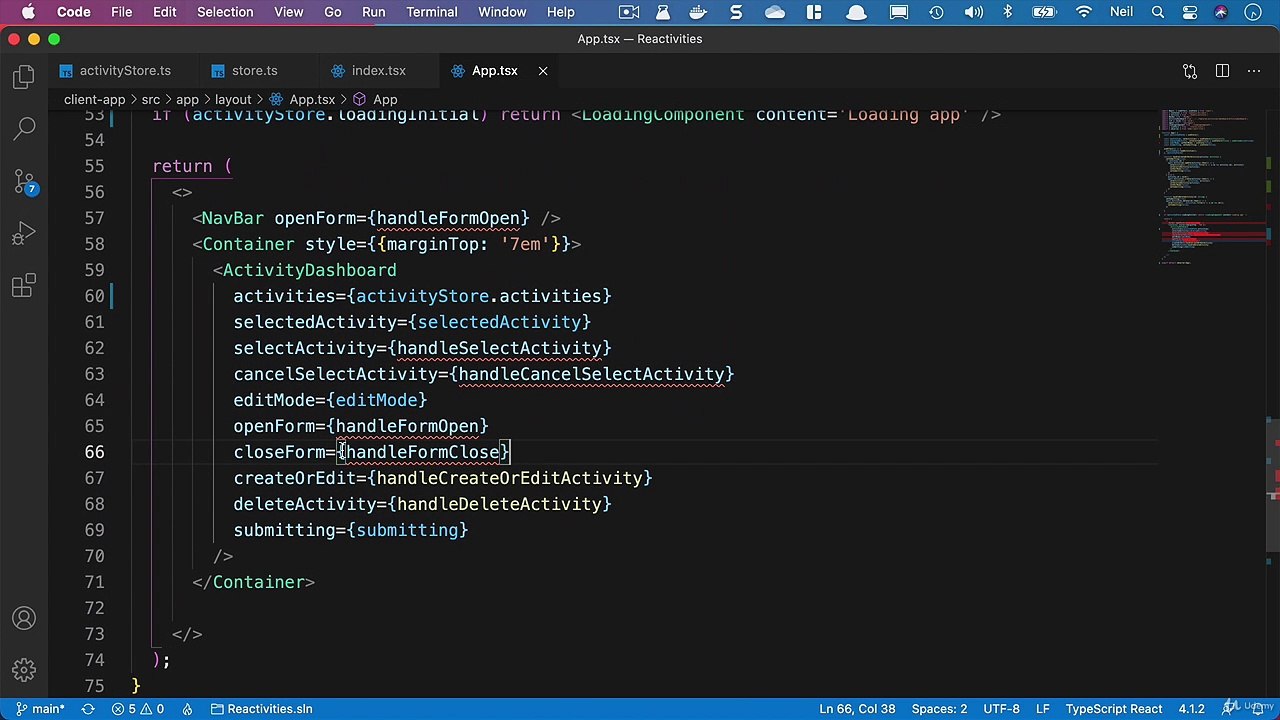This screenshot has width=1280, height=720.
Task: Open the Window menu
Action: pyautogui.click(x=502, y=12)
